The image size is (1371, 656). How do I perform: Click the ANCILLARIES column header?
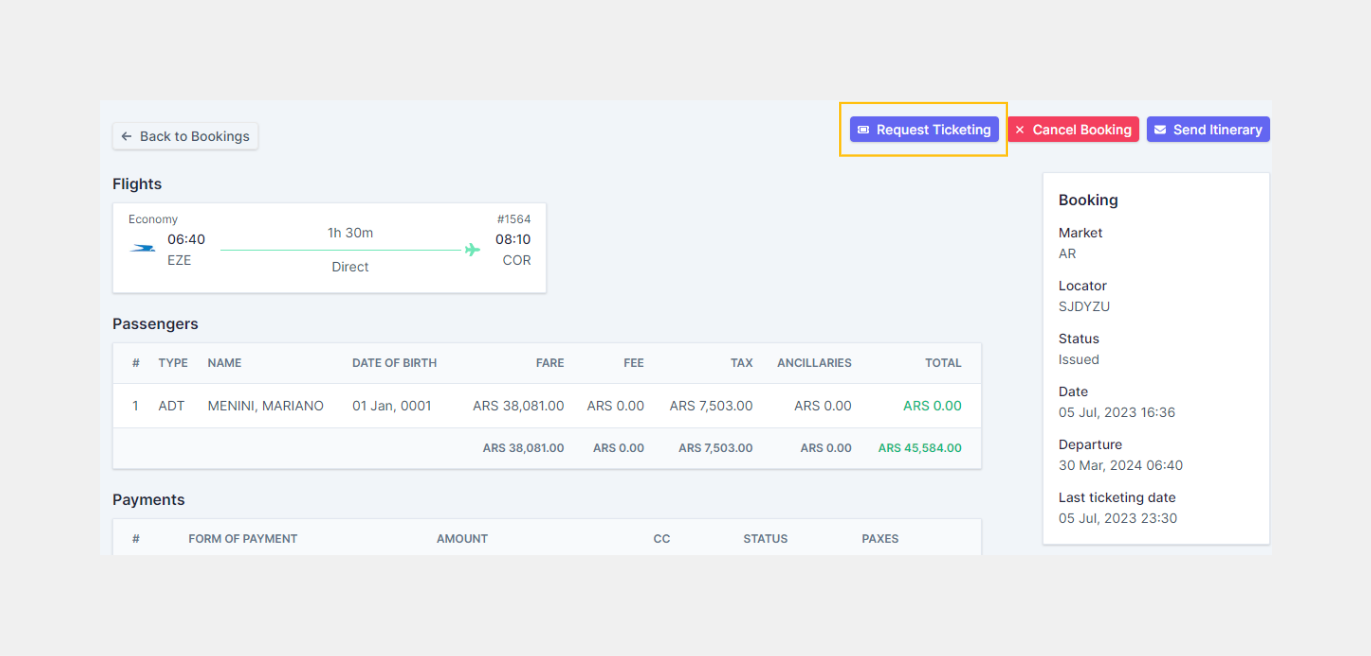tap(814, 363)
